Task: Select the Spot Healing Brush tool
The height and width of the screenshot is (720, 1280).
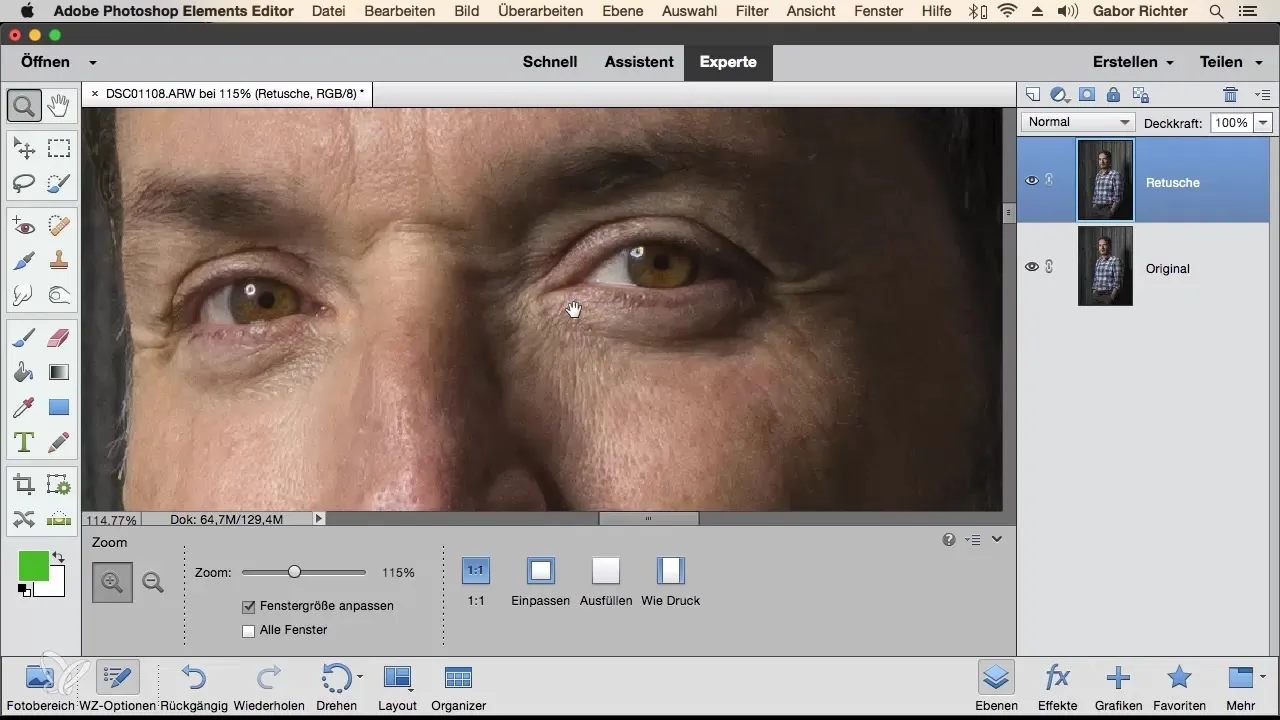Action: (x=59, y=227)
